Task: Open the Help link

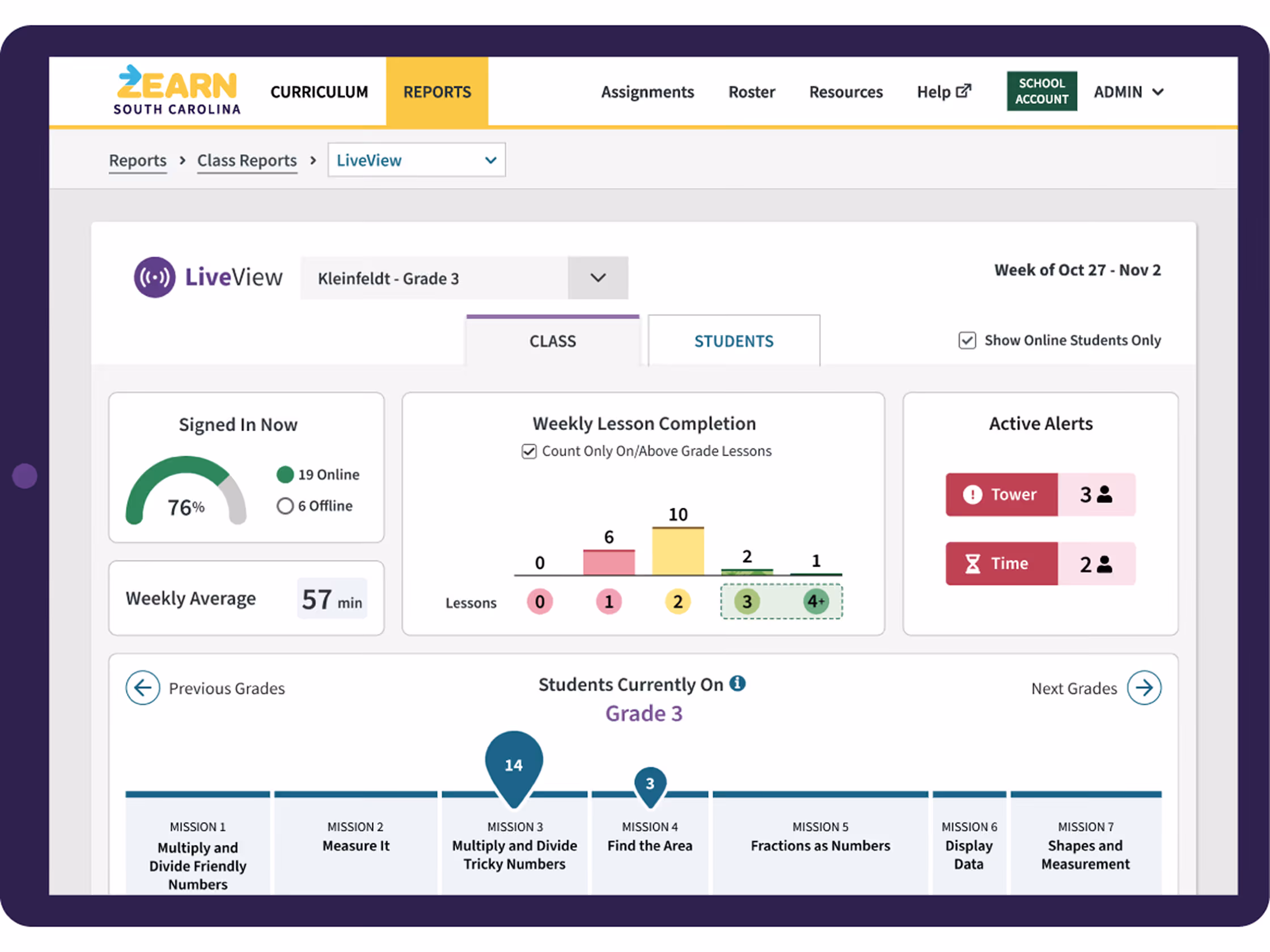Action: (943, 92)
